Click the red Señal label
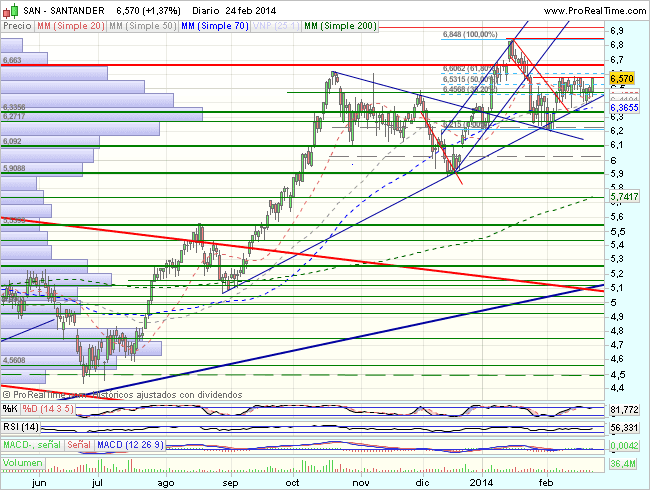The width and height of the screenshot is (650, 490). pyautogui.click(x=79, y=445)
